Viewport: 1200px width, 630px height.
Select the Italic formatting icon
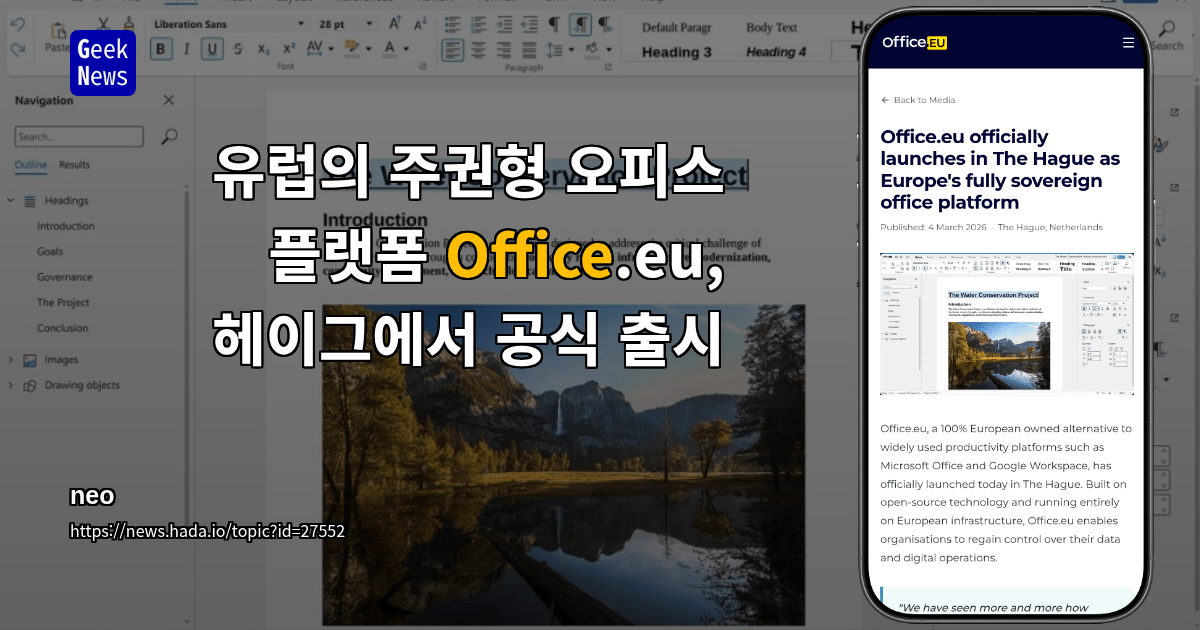click(187, 47)
